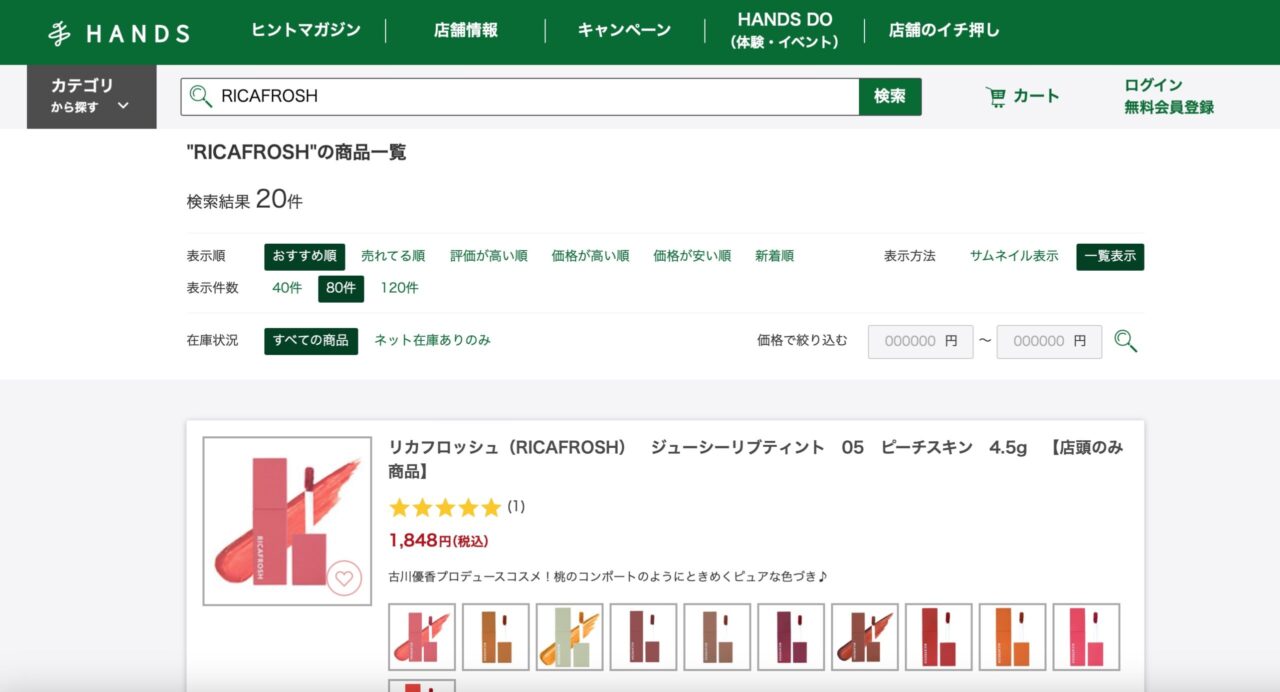
Task: Open the HANDS DO events menu
Action: (x=784, y=30)
